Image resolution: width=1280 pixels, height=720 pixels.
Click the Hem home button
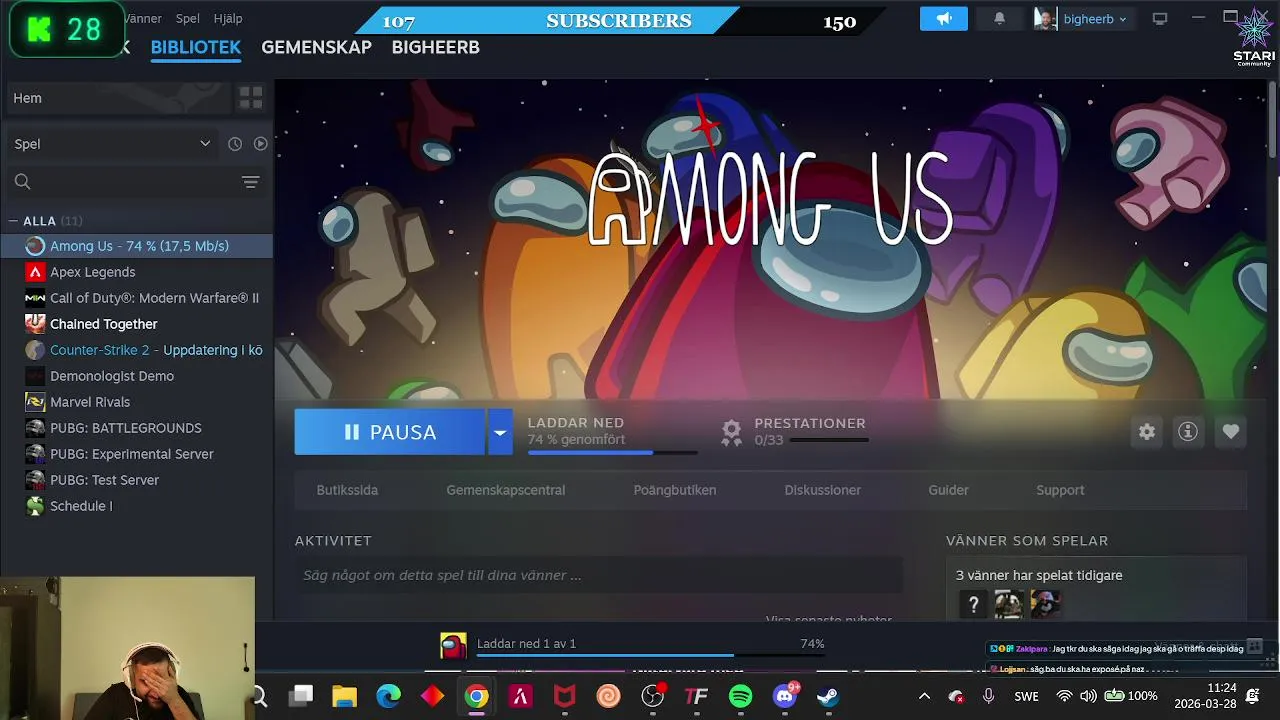(118, 98)
